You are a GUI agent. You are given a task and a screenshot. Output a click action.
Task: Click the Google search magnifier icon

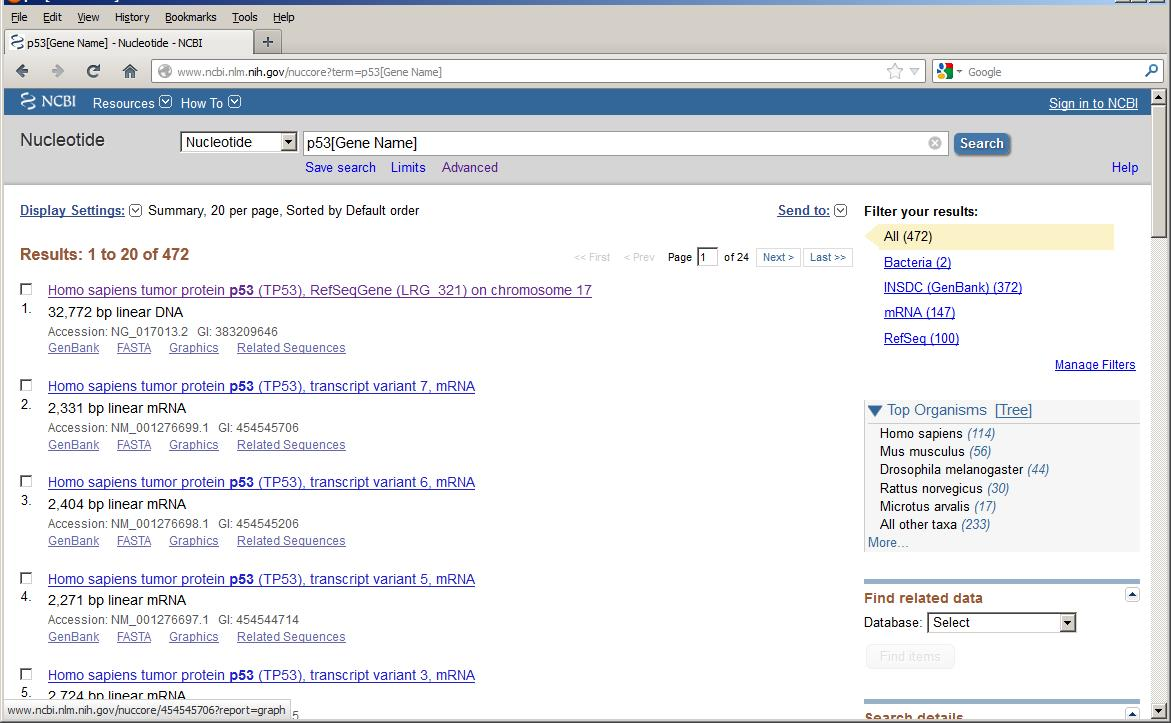tap(1151, 71)
